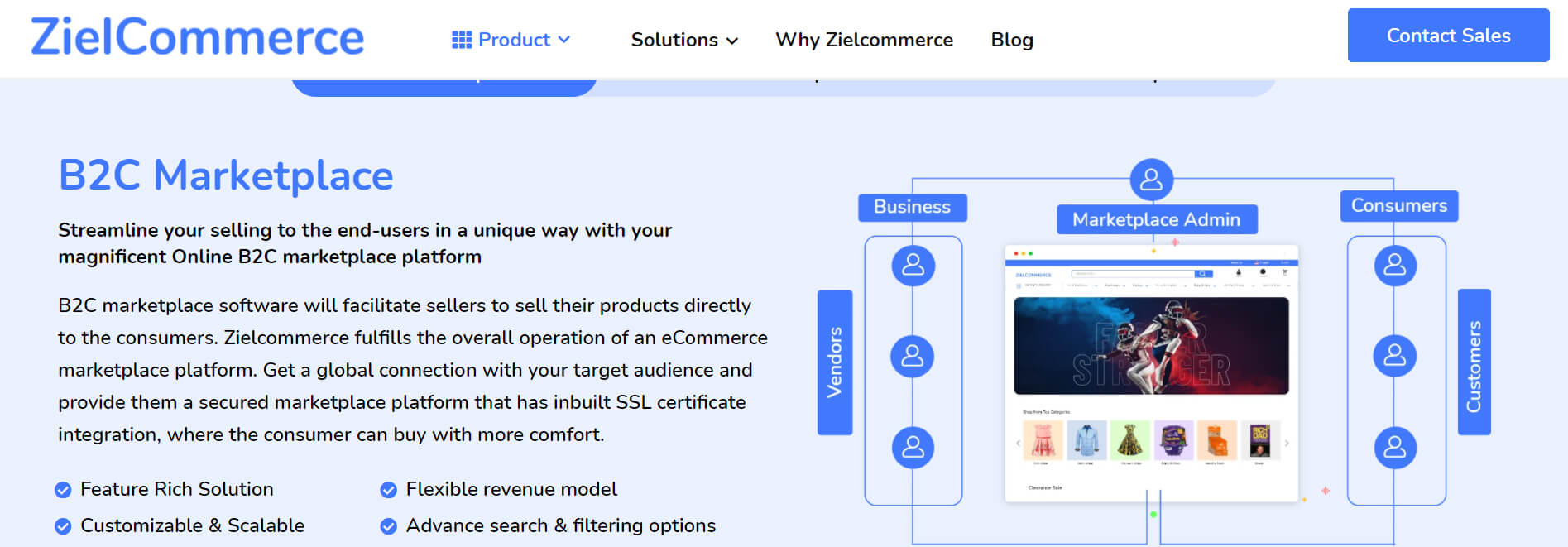Click the top Business vendor user icon
1568x547 pixels.
coord(913,266)
